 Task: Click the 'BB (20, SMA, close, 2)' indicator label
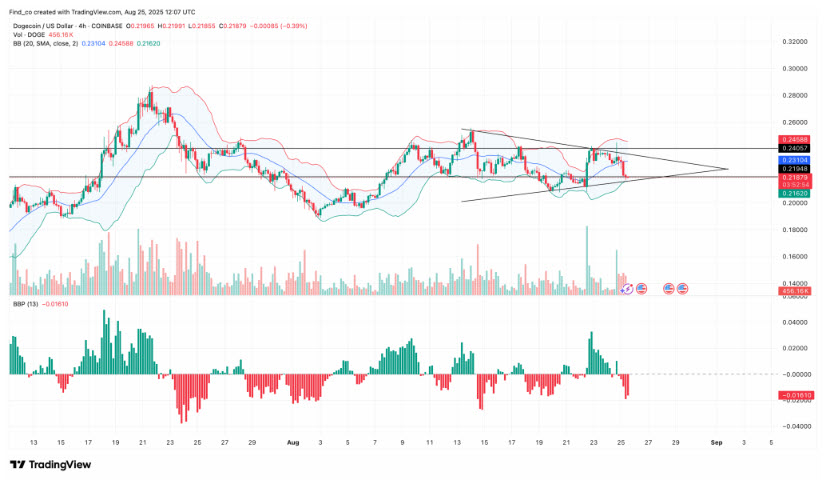(45, 44)
